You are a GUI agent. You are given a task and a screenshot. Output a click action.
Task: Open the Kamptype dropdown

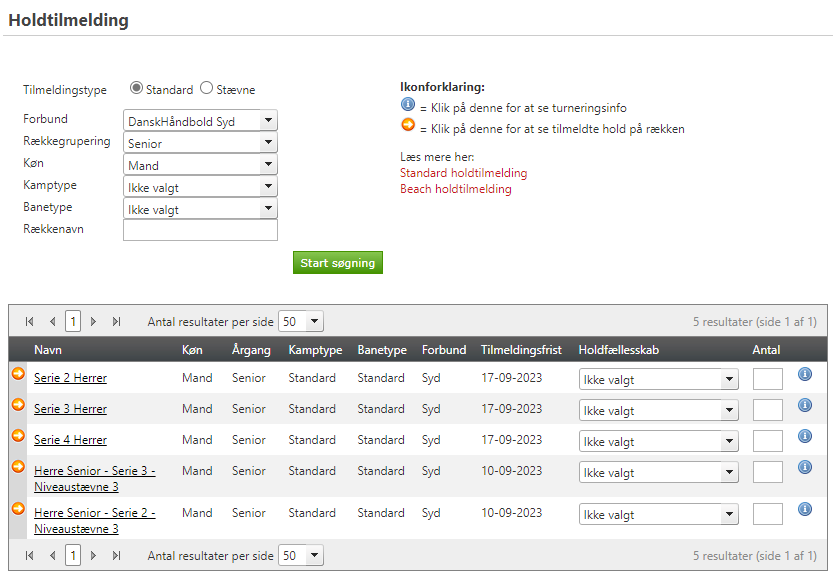[x=200, y=187]
